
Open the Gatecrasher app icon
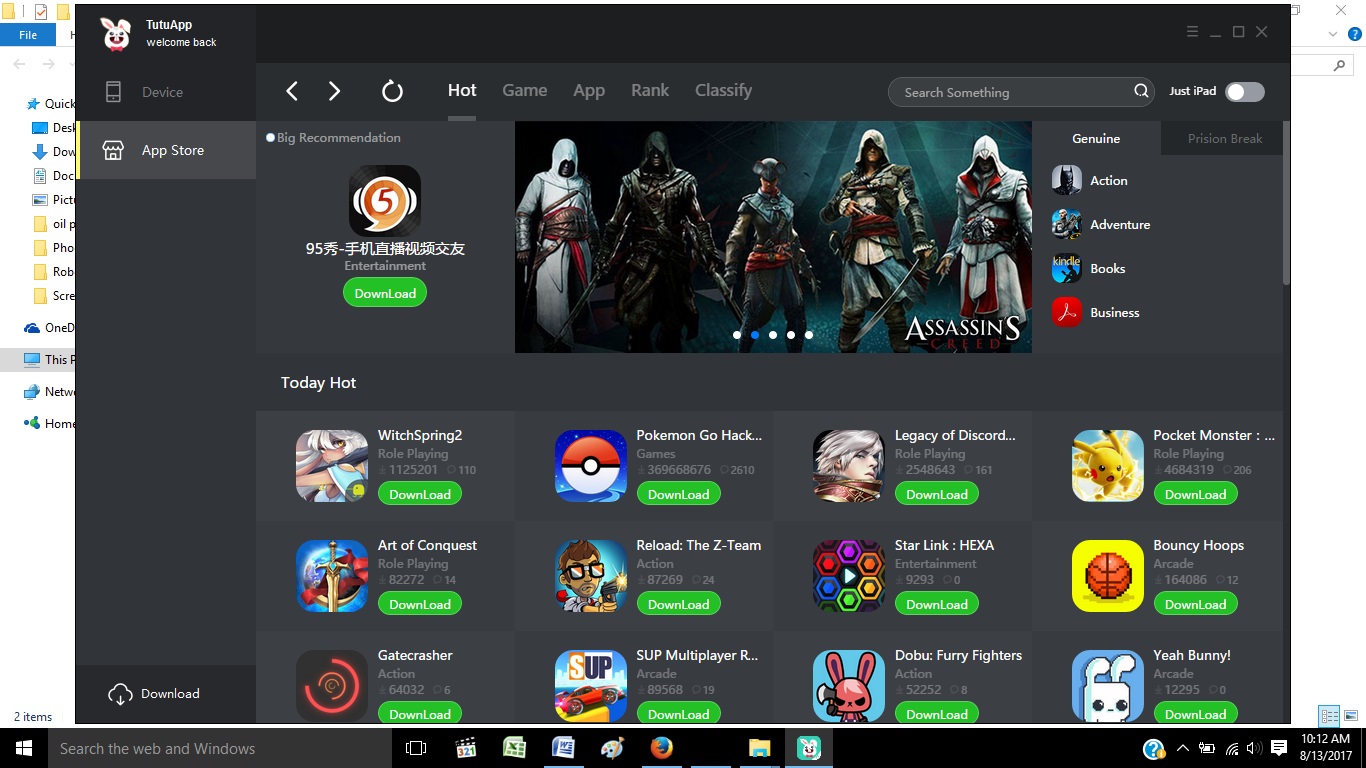pos(332,686)
